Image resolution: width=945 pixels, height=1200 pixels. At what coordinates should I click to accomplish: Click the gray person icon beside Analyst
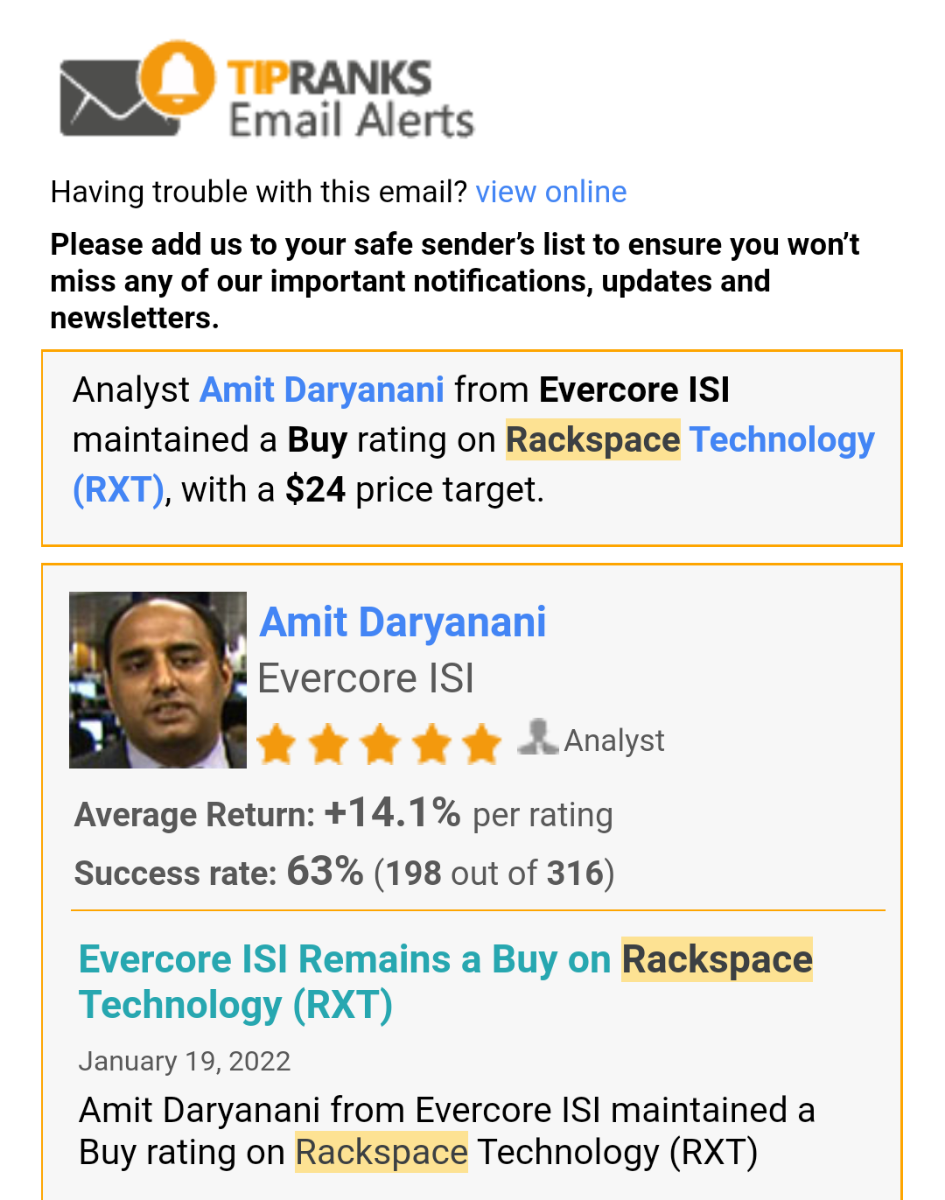pyautogui.click(x=537, y=738)
